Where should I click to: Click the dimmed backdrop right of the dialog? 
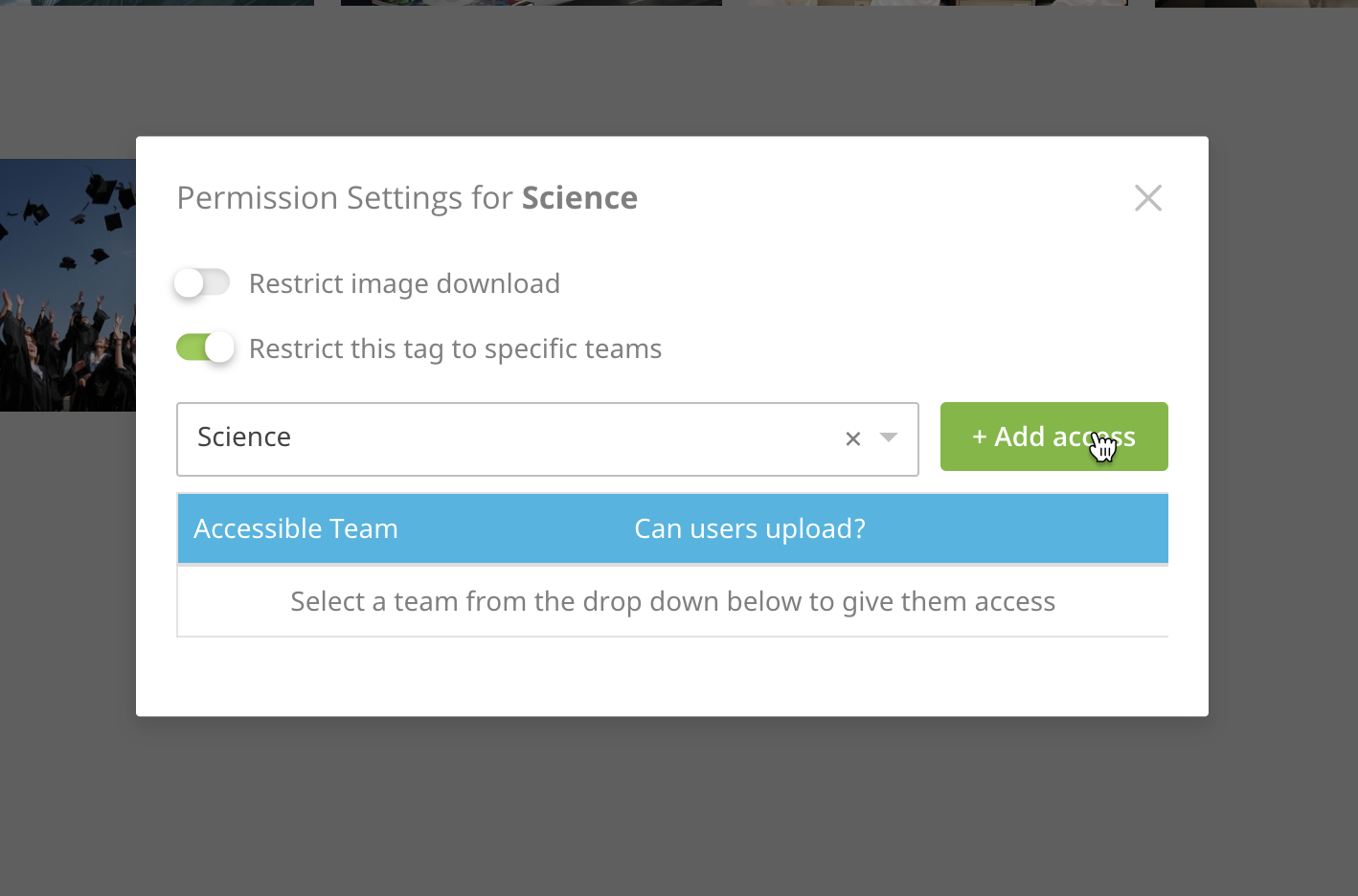pyautogui.click(x=1283, y=431)
